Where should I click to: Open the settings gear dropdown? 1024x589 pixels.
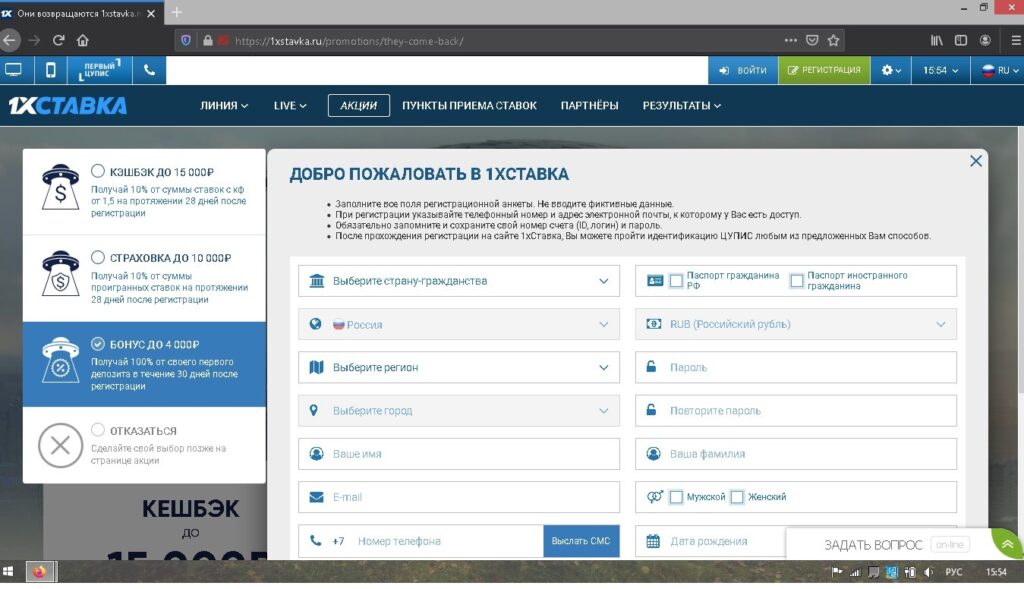[x=890, y=70]
